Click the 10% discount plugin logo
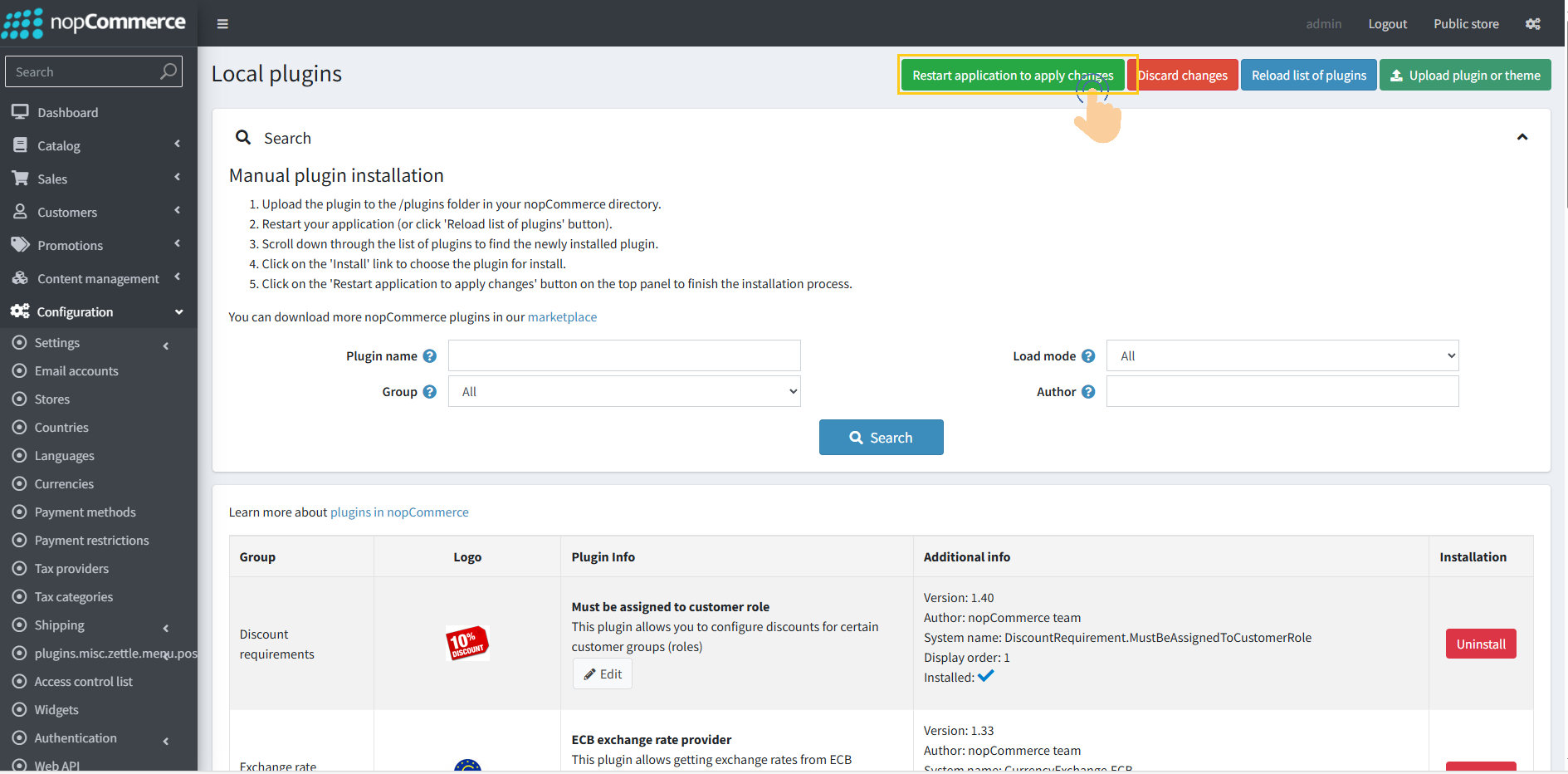1568x774 pixels. (x=467, y=643)
